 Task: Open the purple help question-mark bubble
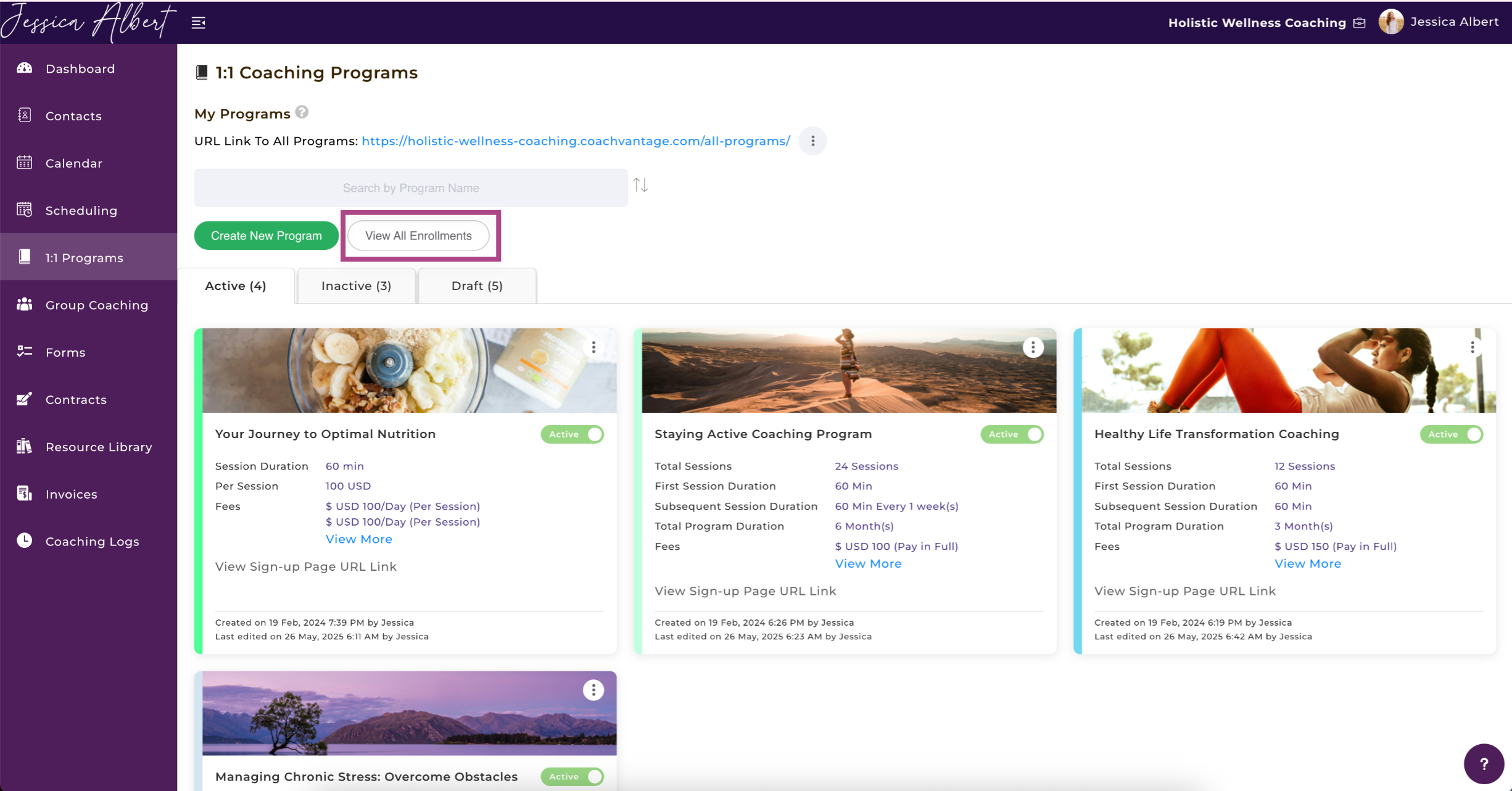[1484, 764]
